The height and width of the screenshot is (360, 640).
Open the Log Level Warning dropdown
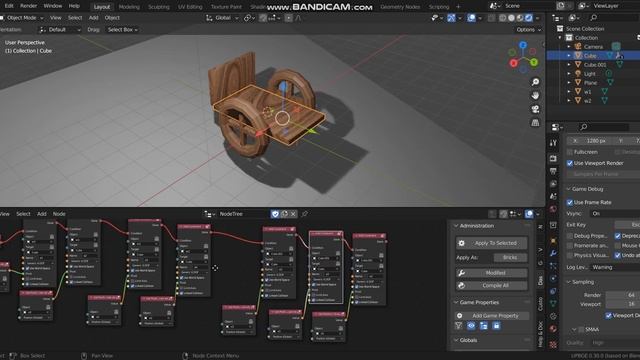pos(614,267)
